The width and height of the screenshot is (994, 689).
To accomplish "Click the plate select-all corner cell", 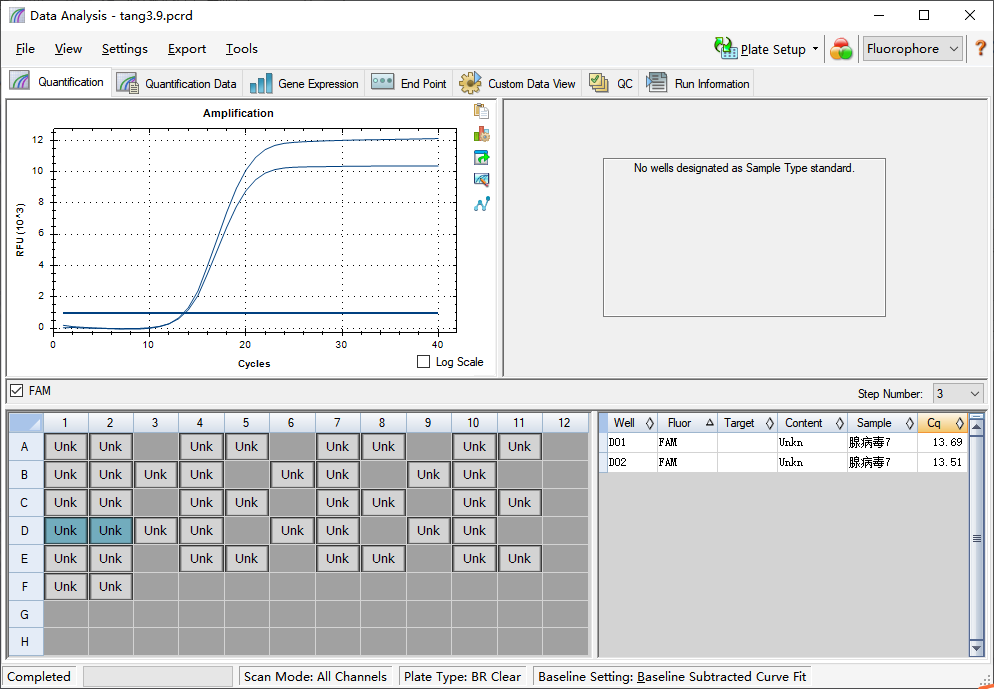I will point(25,422).
